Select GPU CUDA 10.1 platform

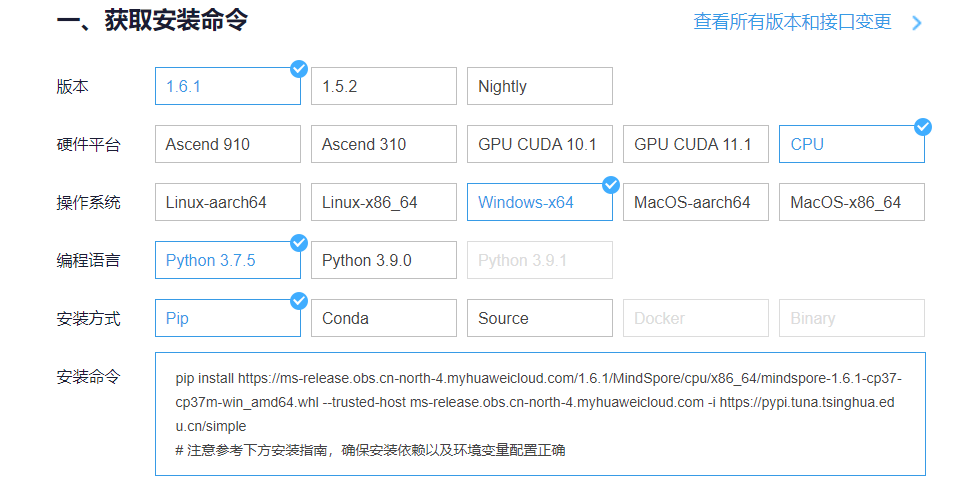pyautogui.click(x=540, y=144)
